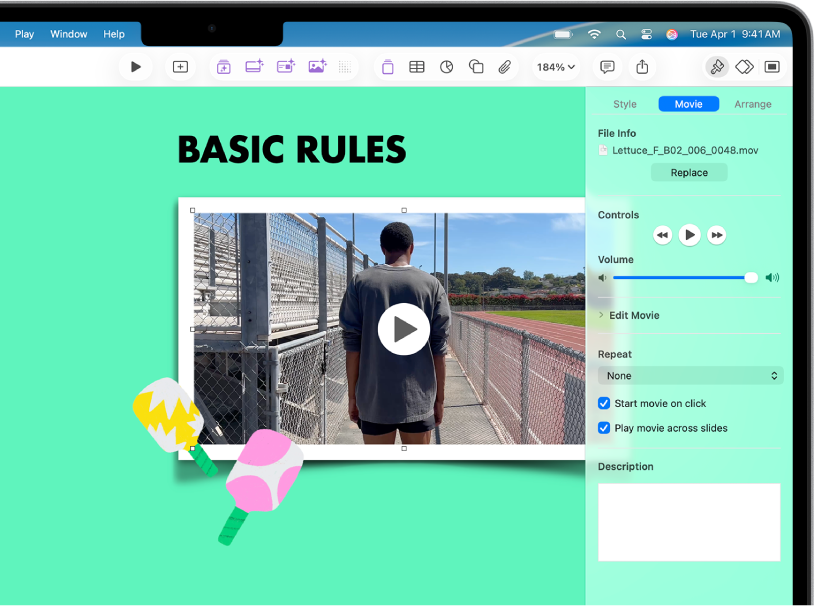Add a new slide with the Add Slide icon

180,67
